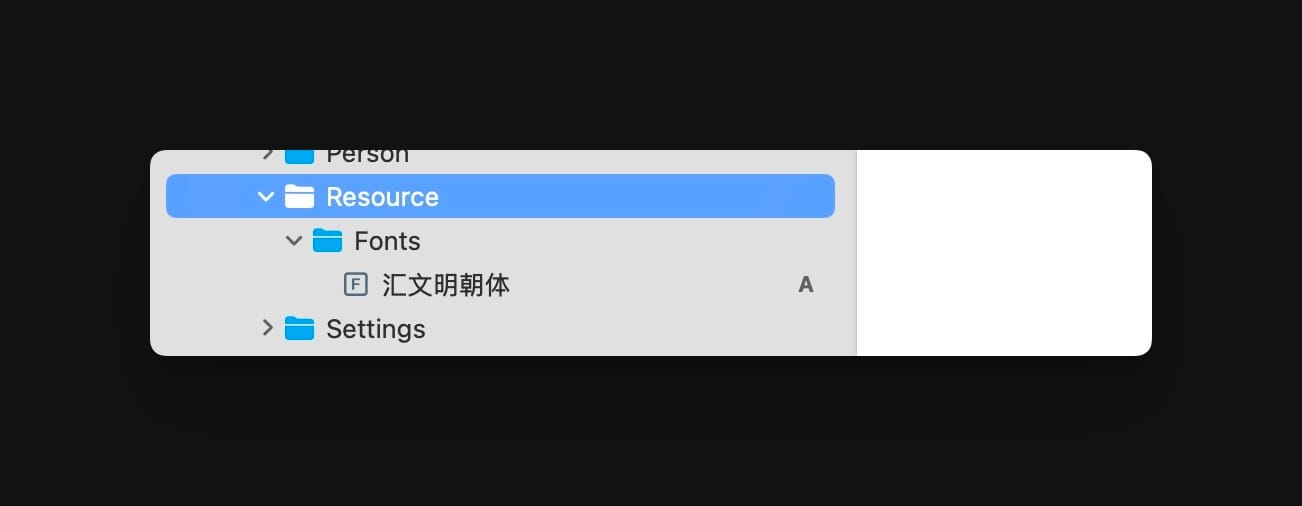The image size is (1302, 506).
Task: Click the white editor area
Action: [1004, 252]
